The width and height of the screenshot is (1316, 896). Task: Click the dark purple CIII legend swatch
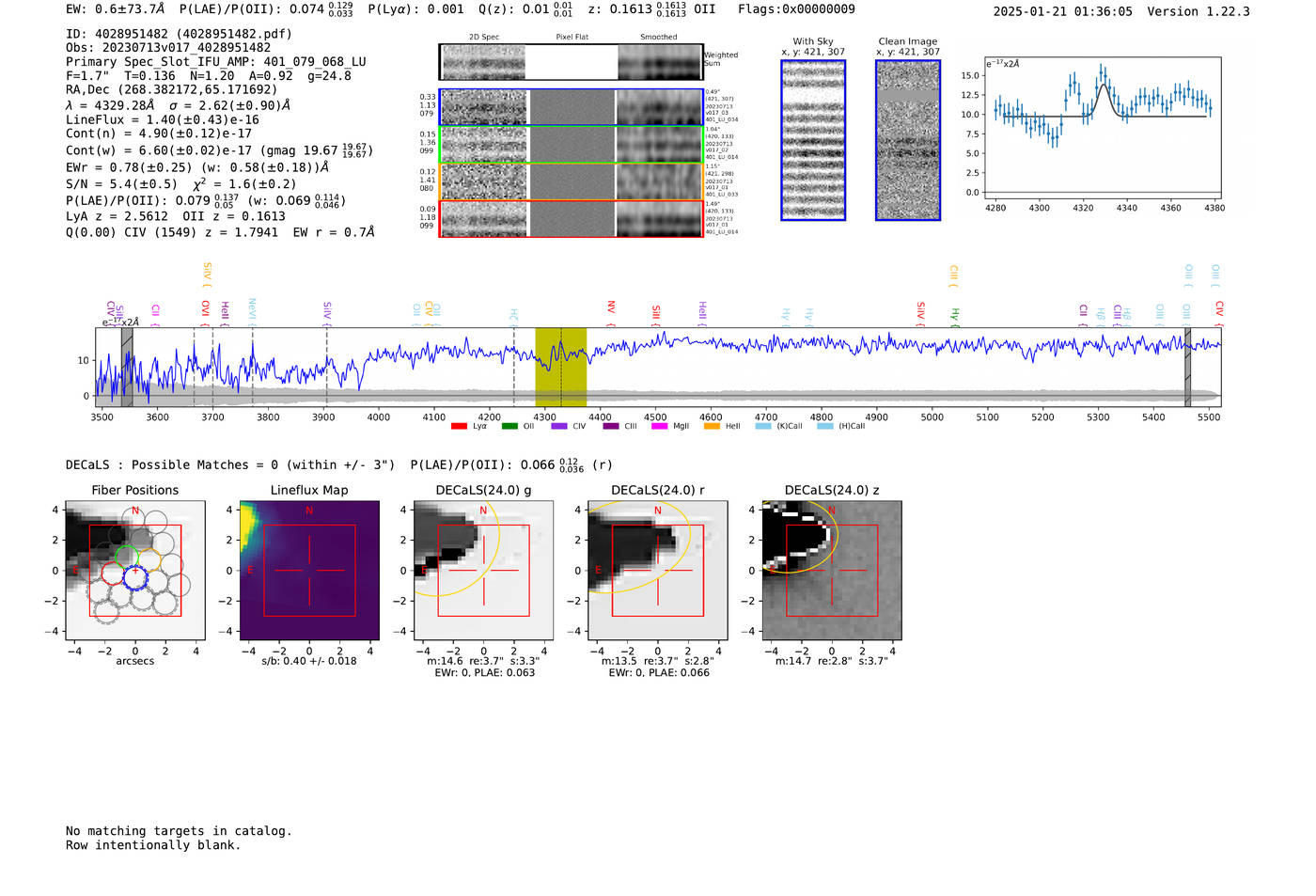coord(611,427)
